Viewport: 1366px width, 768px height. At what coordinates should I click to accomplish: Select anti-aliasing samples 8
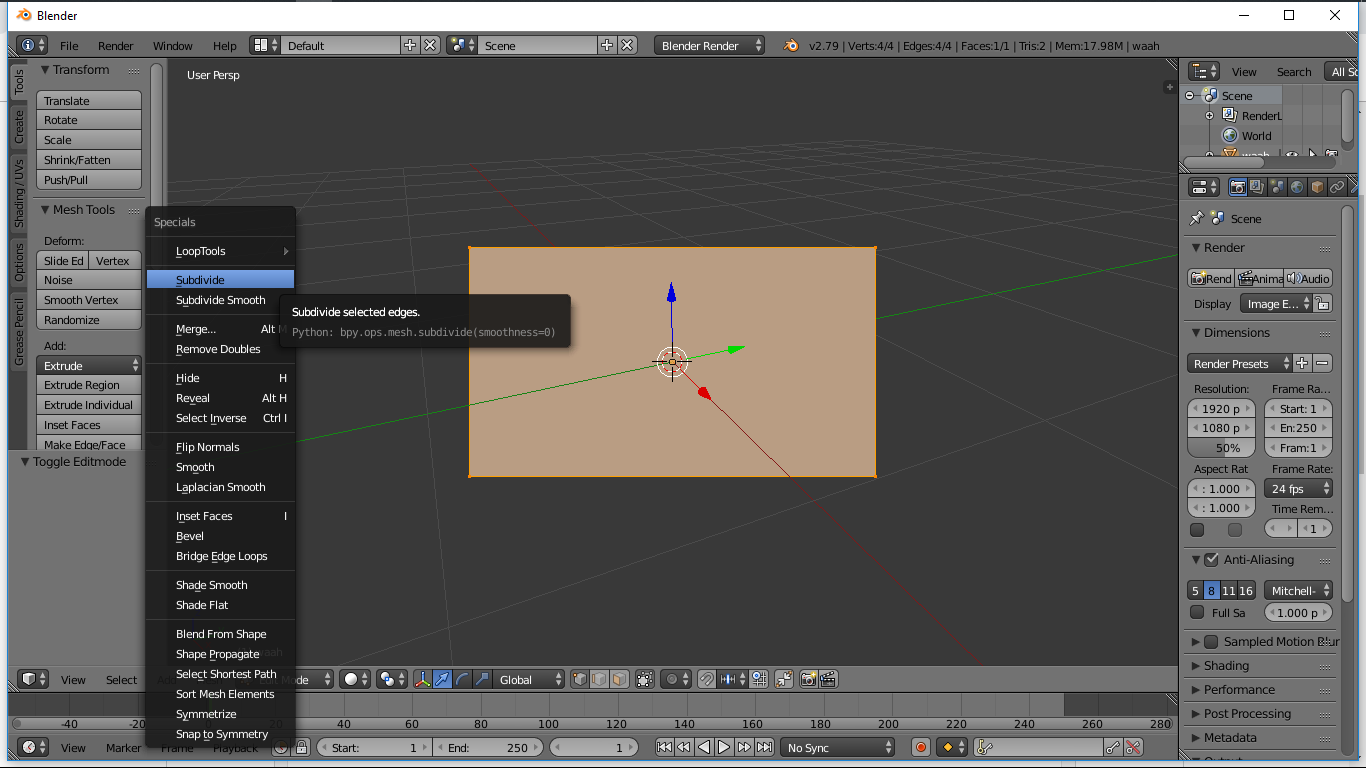tap(1211, 591)
